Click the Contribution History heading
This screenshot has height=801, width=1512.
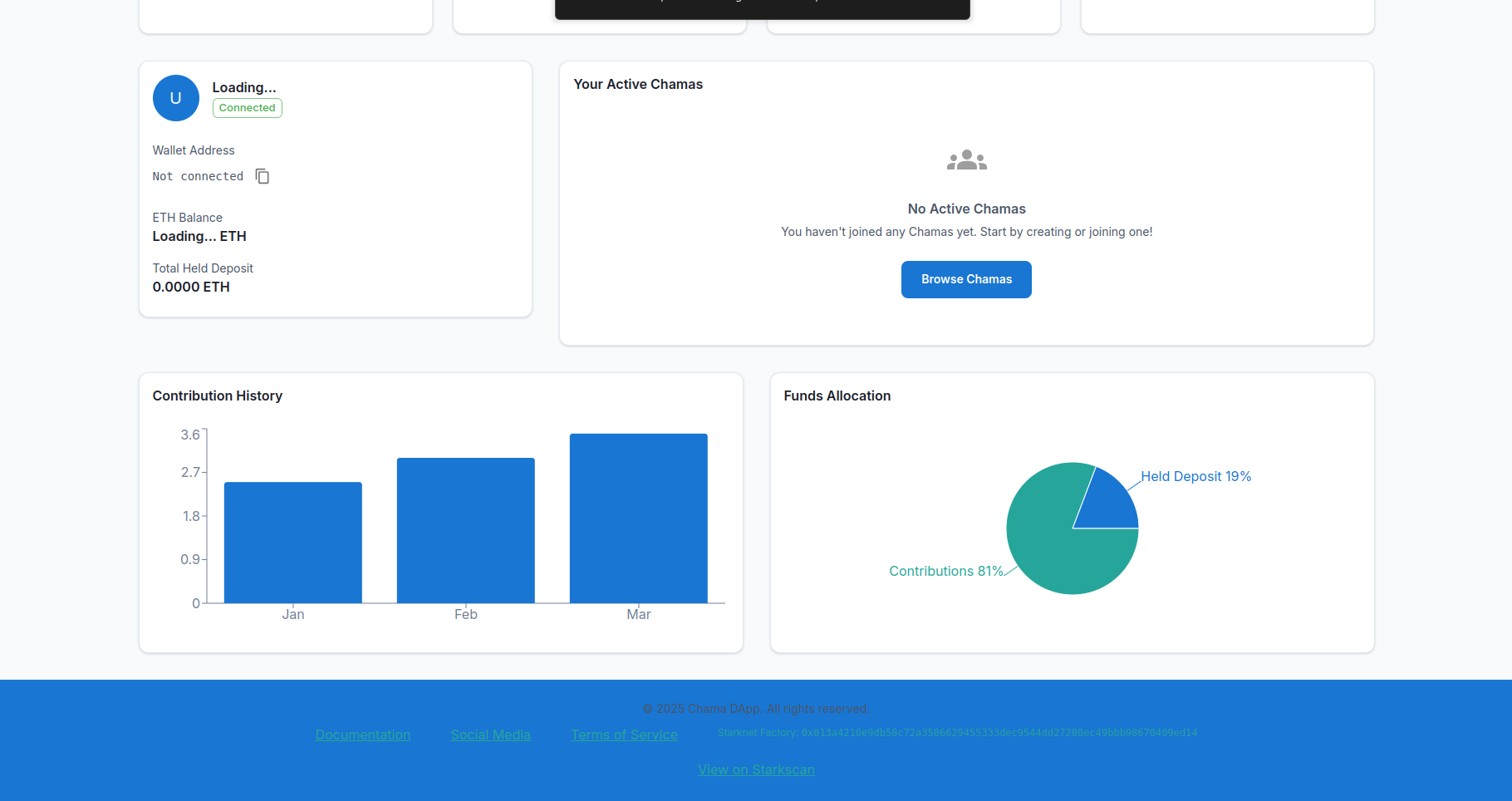[x=218, y=396]
